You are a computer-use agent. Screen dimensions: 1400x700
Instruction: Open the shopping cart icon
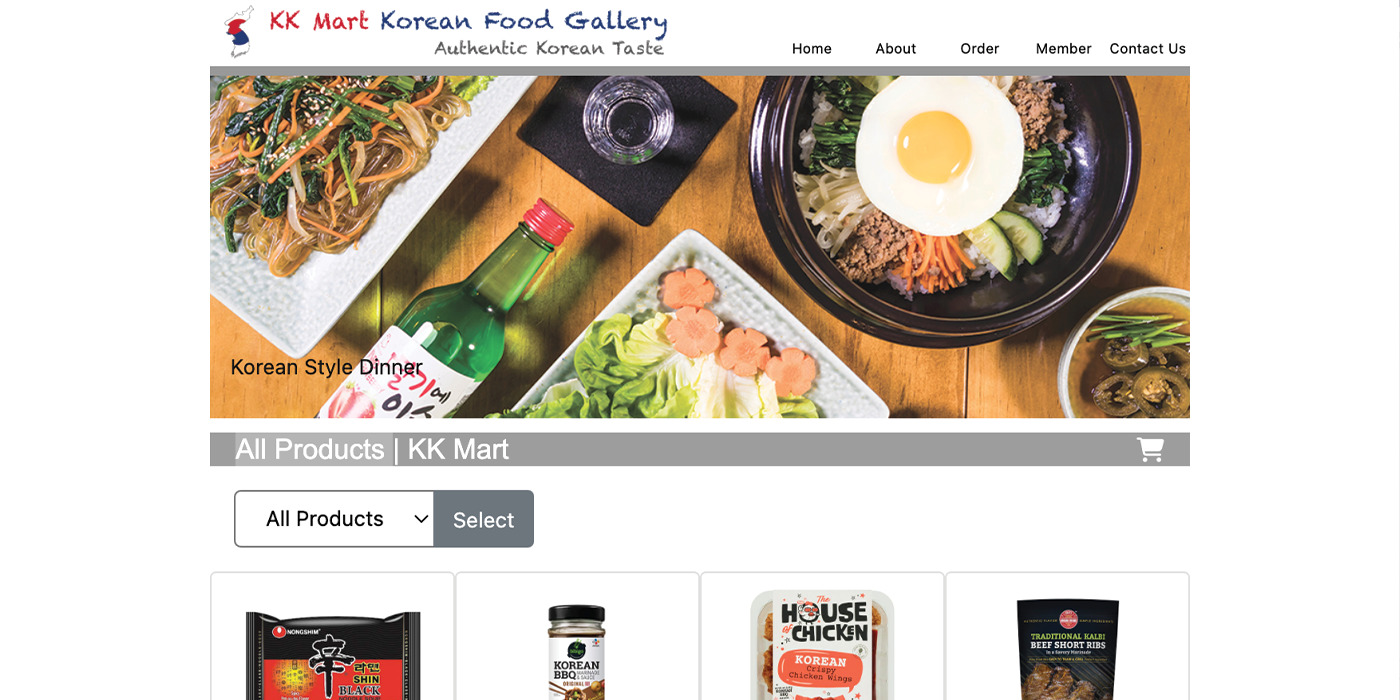(1150, 450)
